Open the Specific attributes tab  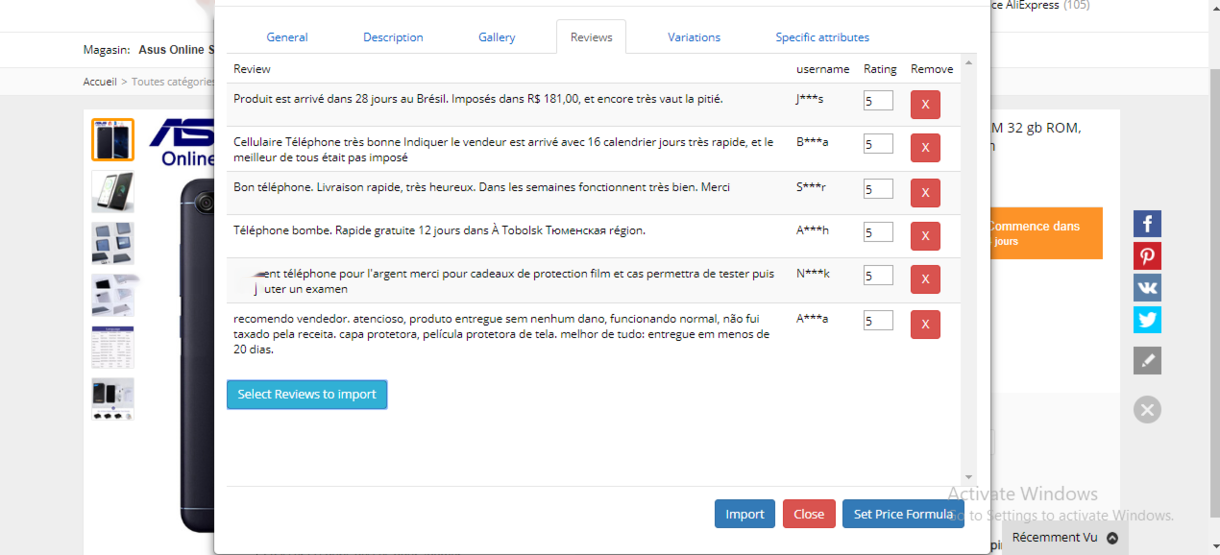coord(822,37)
